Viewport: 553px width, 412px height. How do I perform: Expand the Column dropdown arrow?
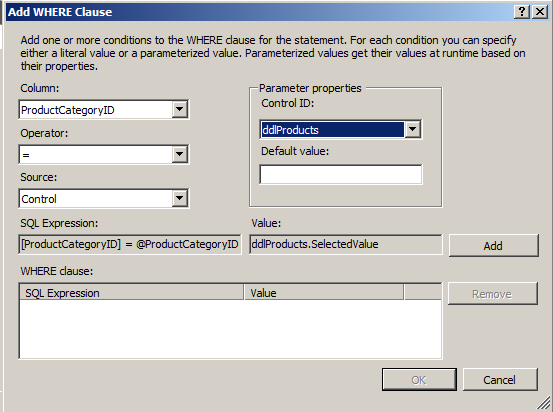(x=180, y=109)
